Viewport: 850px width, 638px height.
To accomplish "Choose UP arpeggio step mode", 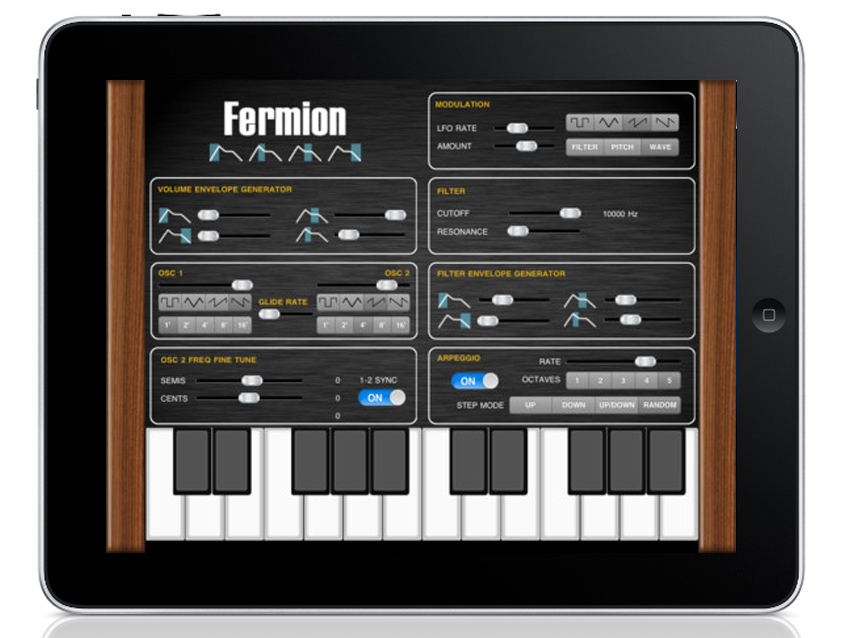I will pyautogui.click(x=530, y=405).
